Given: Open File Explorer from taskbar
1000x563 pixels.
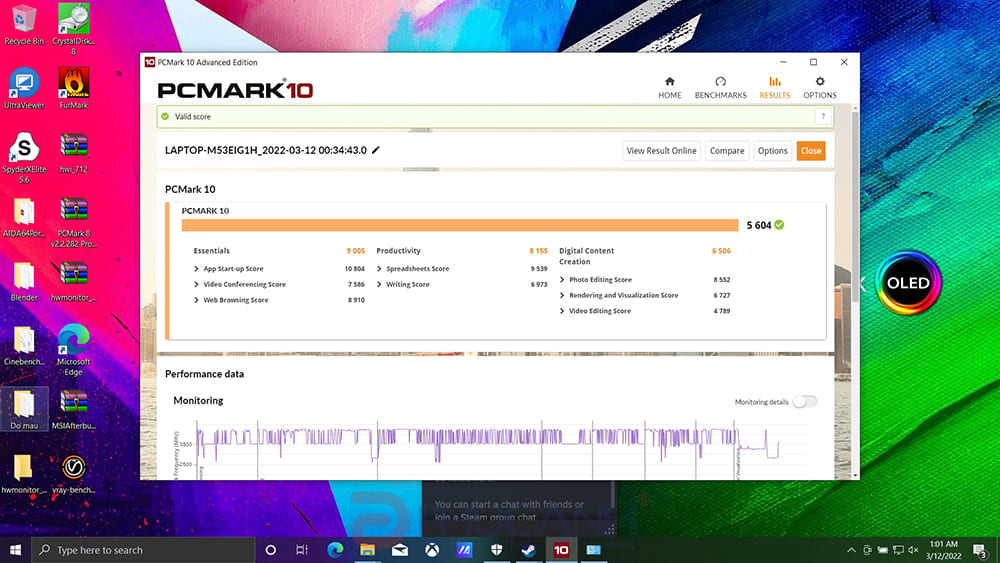Looking at the screenshot, I should coord(367,550).
